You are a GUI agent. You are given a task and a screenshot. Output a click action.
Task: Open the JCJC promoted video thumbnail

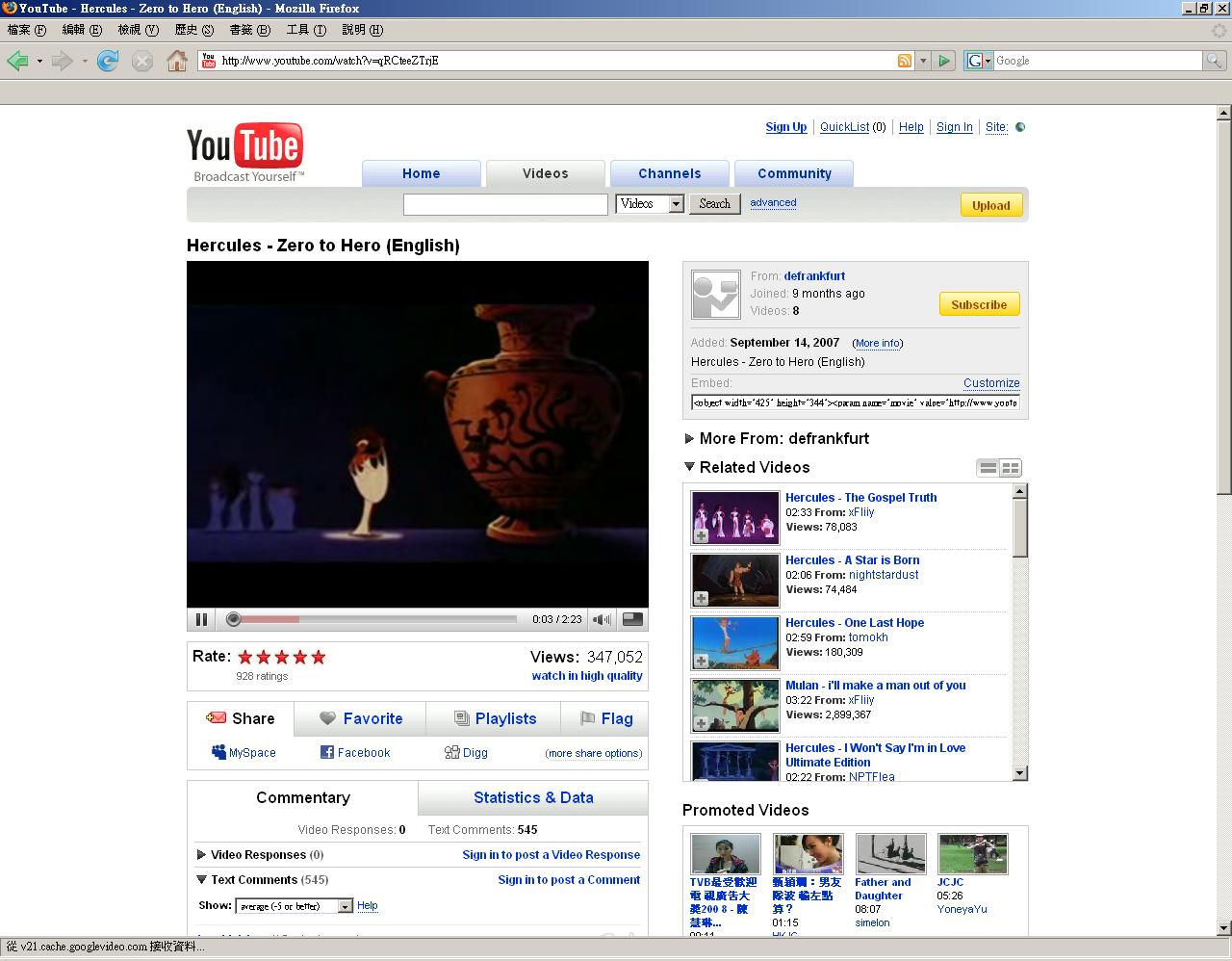(x=973, y=854)
